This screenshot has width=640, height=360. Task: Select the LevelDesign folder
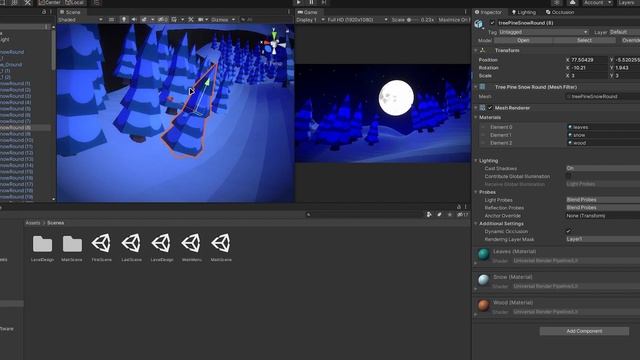[42, 248]
